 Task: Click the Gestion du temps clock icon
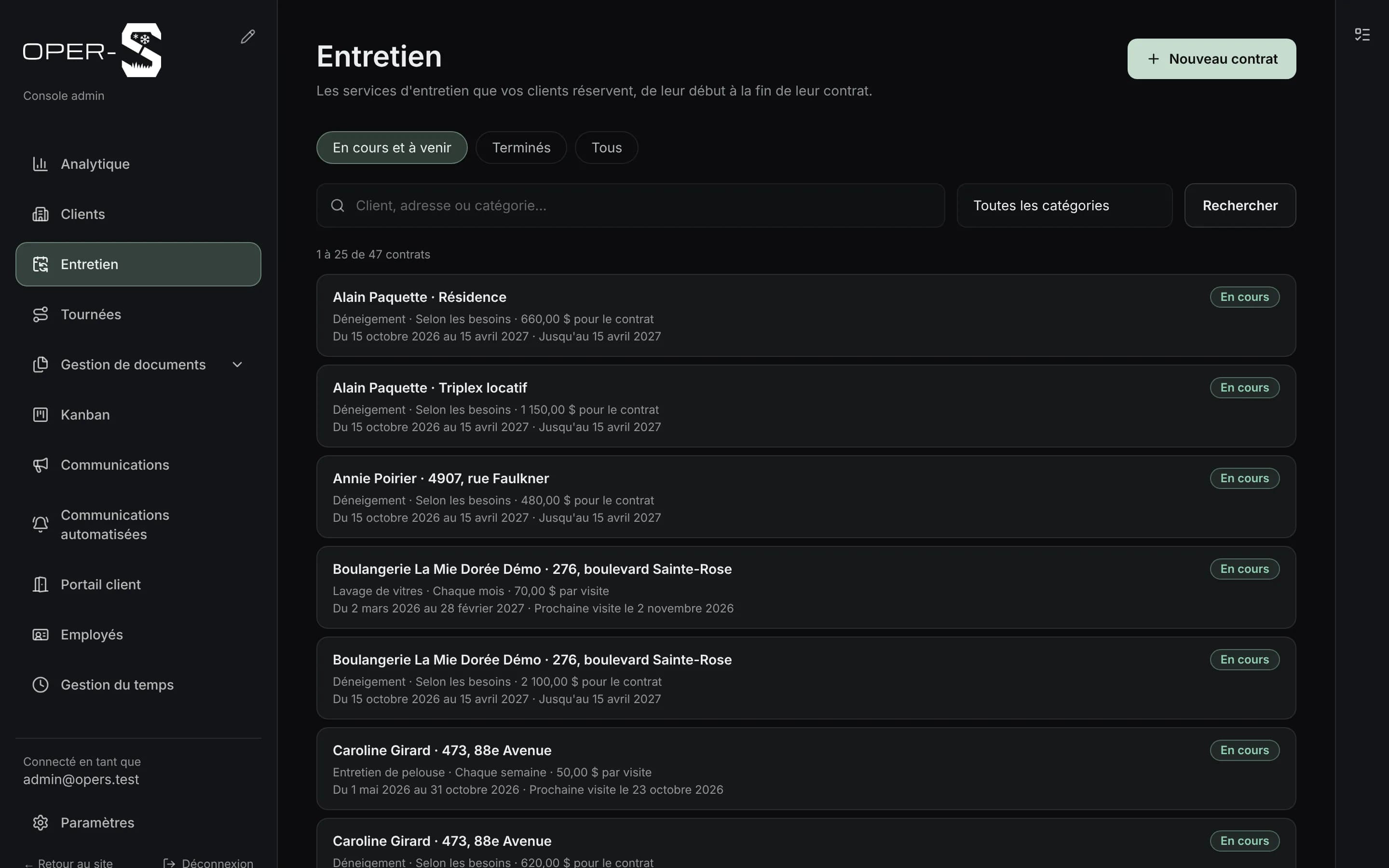[x=40, y=685]
